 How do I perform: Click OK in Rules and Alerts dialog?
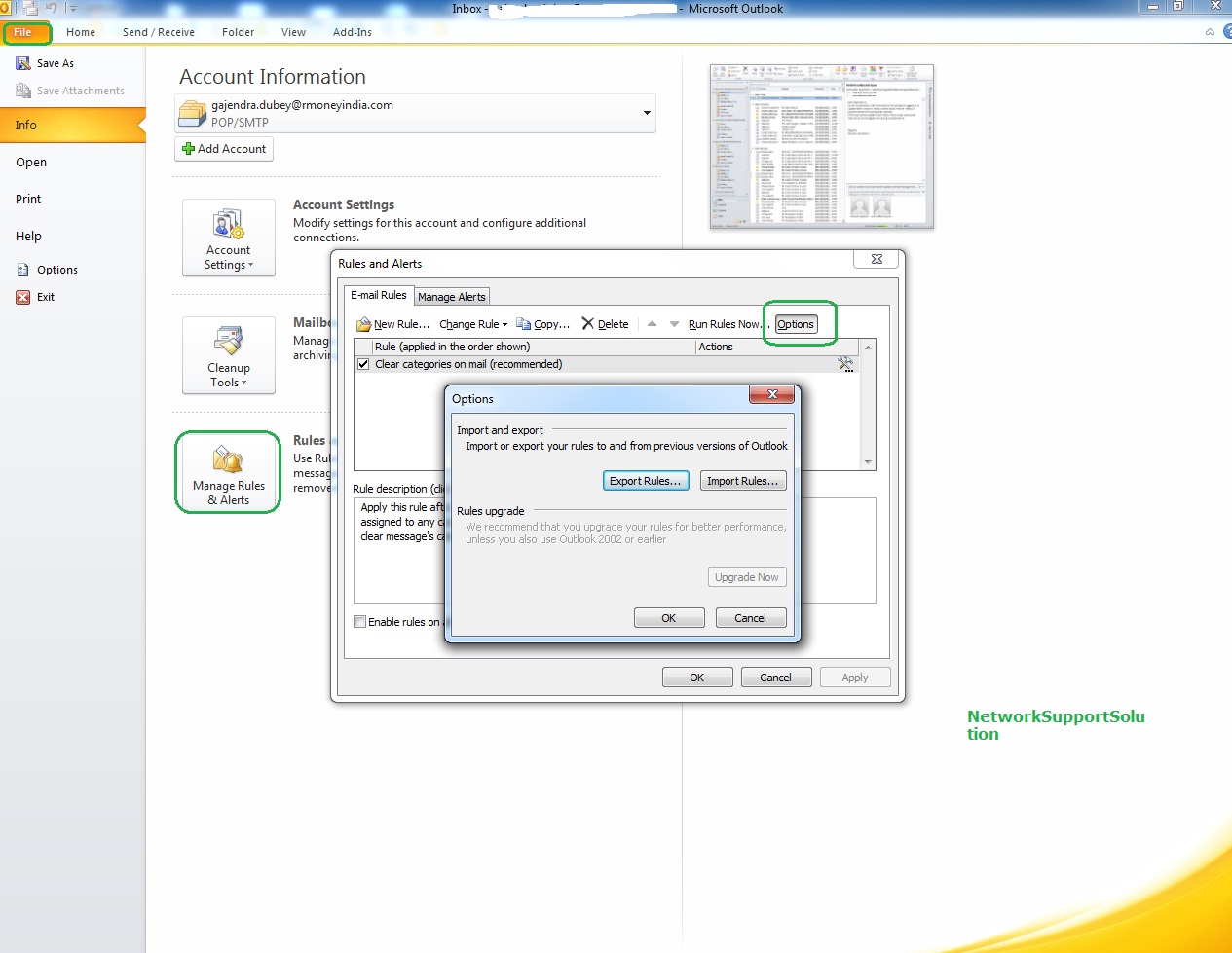point(697,678)
